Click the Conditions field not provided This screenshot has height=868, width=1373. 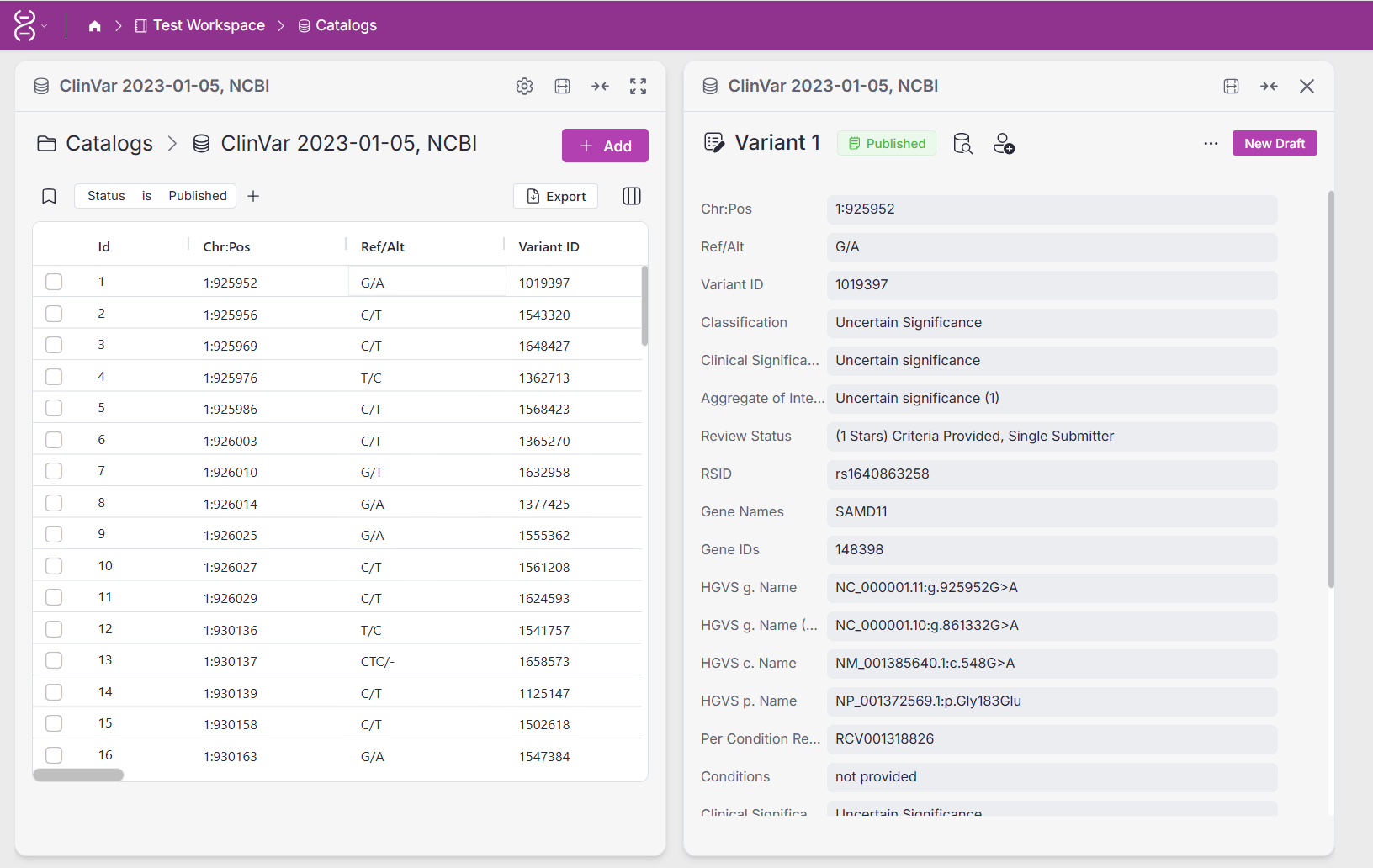click(x=1052, y=777)
